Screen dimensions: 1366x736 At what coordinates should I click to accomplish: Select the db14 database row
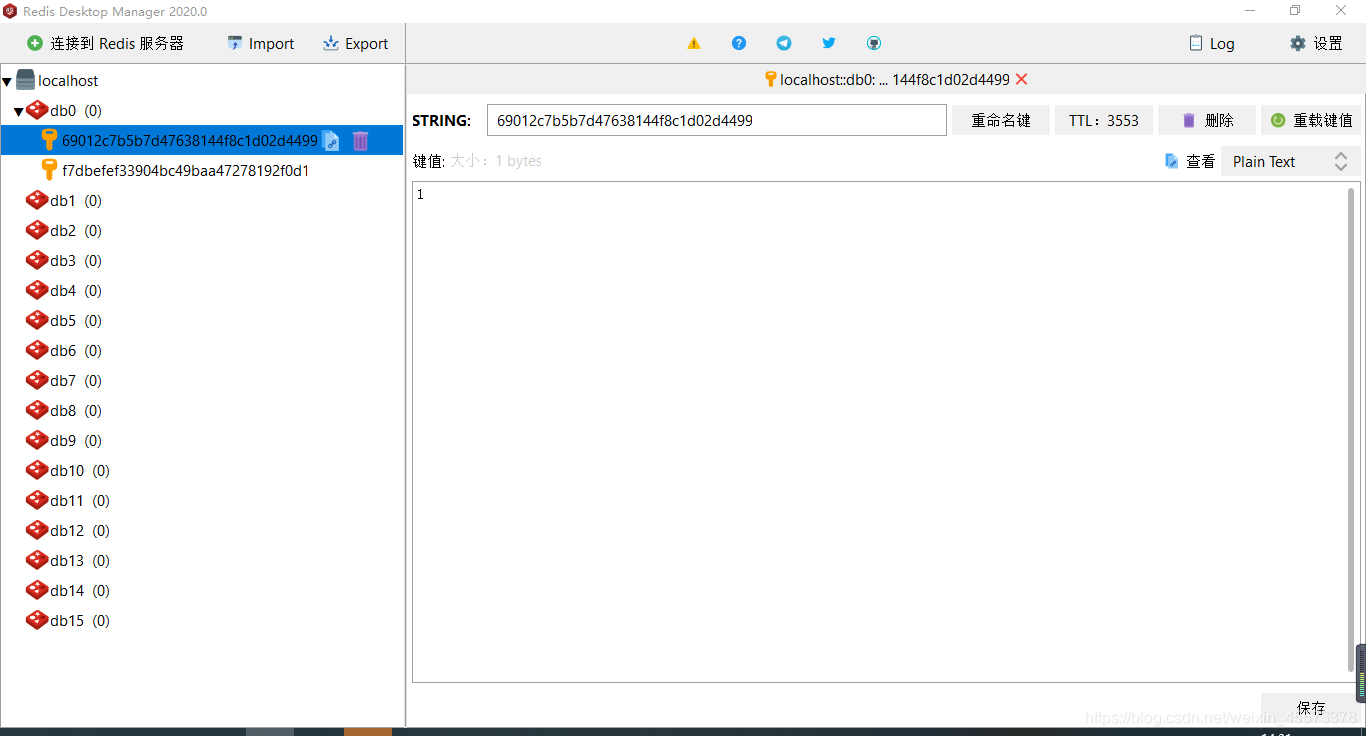[202, 590]
